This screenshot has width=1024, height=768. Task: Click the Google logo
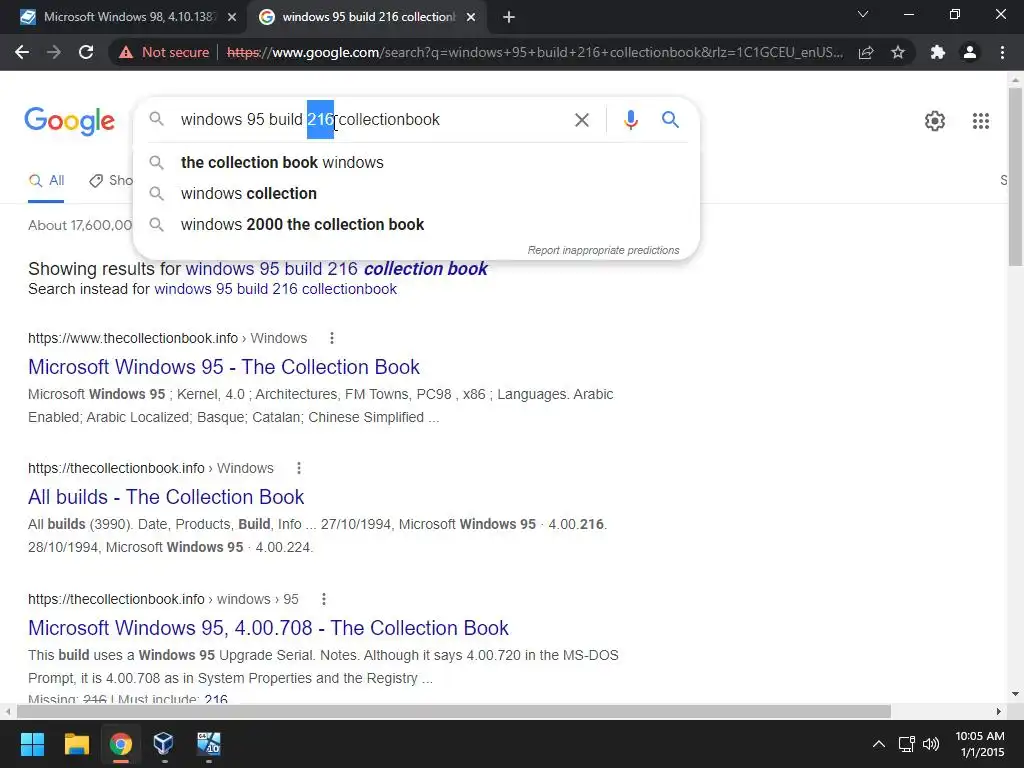69,121
